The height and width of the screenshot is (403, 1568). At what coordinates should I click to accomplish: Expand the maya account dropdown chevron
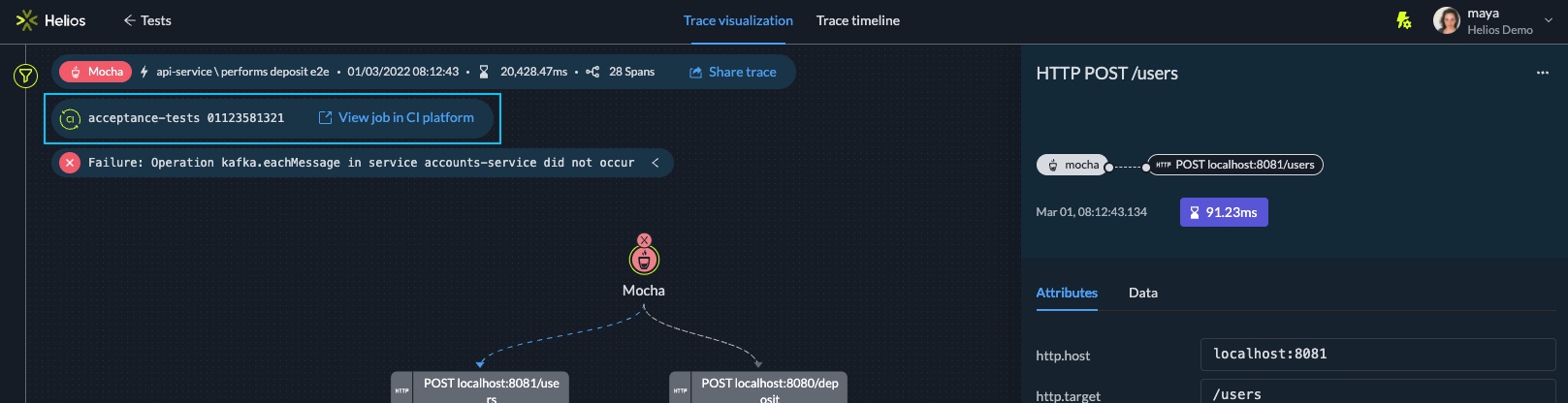1549,20
